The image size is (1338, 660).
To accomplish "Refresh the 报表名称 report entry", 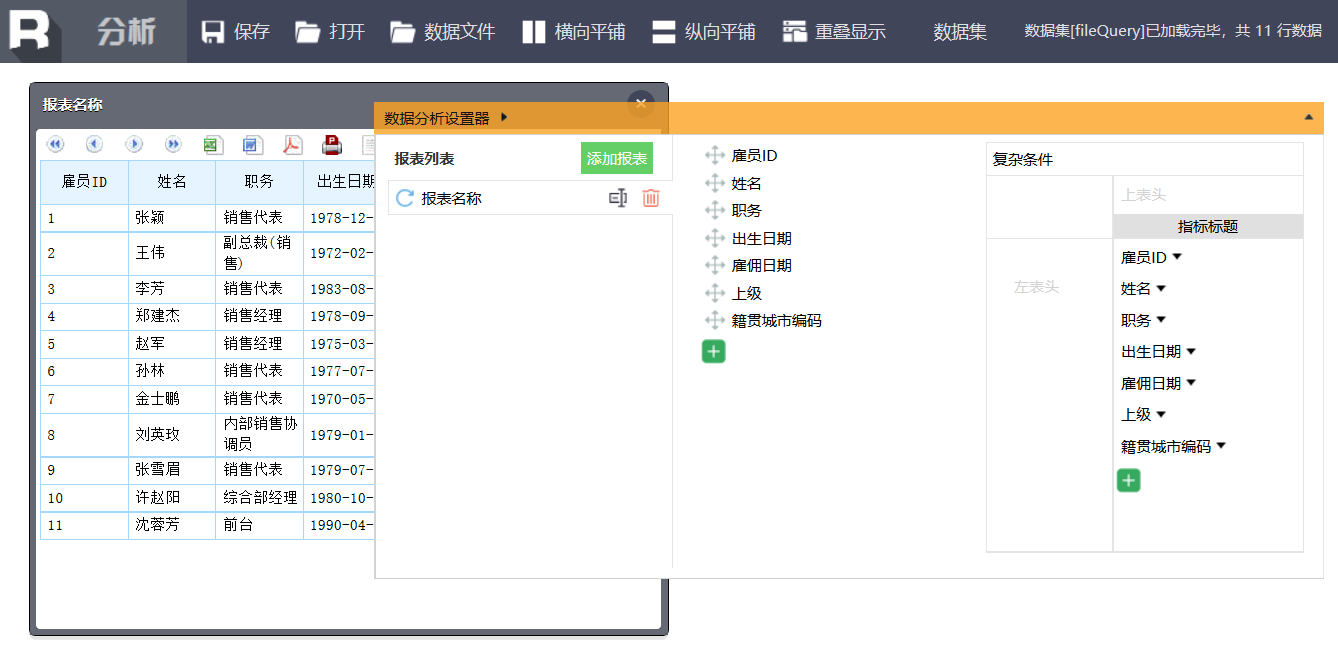I will (x=404, y=198).
